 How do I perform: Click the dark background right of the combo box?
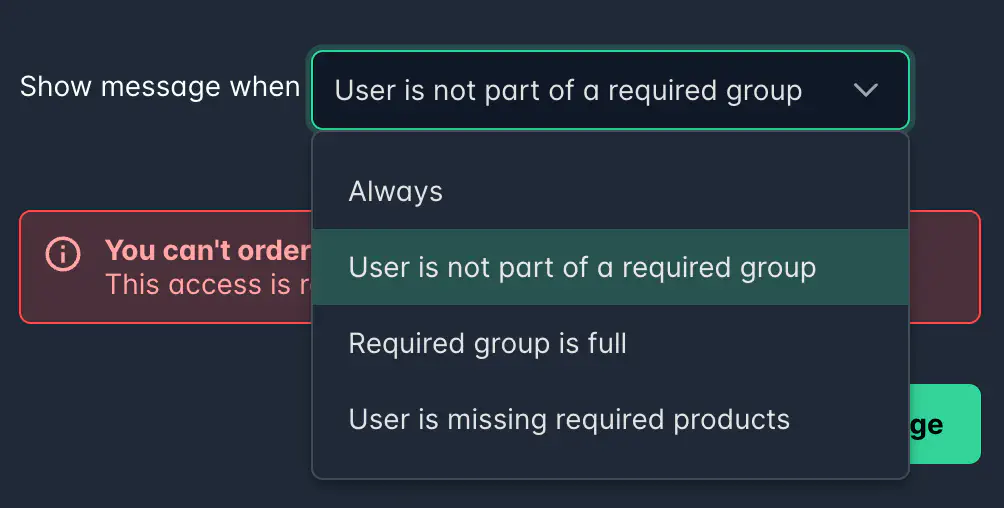(955, 91)
